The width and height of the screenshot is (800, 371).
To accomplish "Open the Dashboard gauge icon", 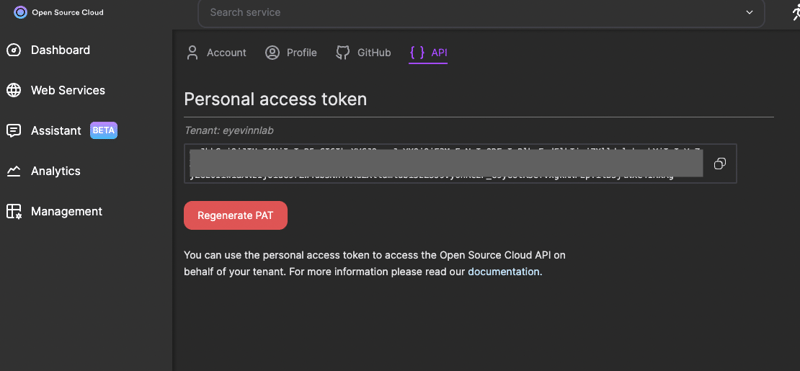I will point(14,50).
